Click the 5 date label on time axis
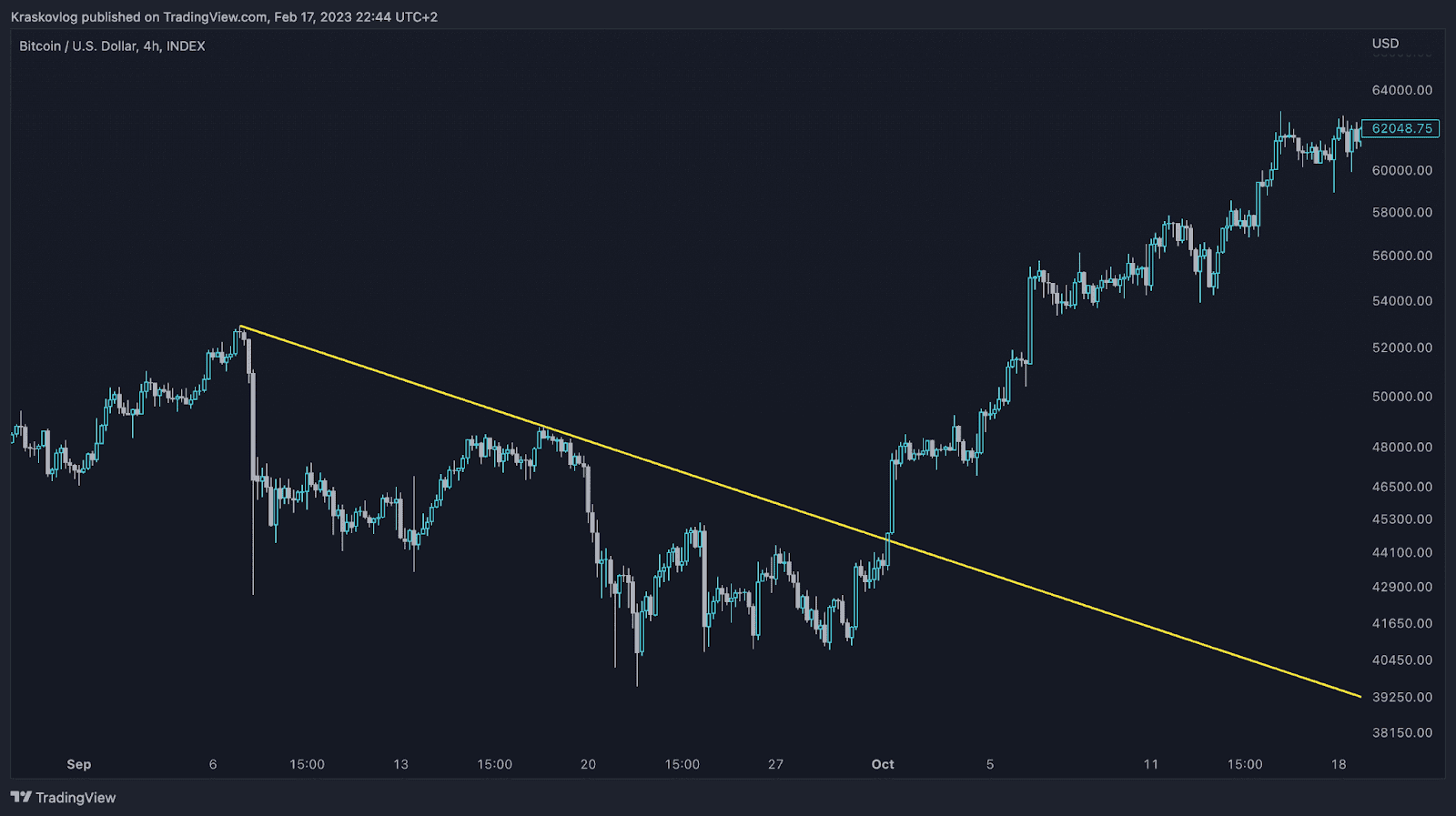The height and width of the screenshot is (816, 1456). (990, 764)
